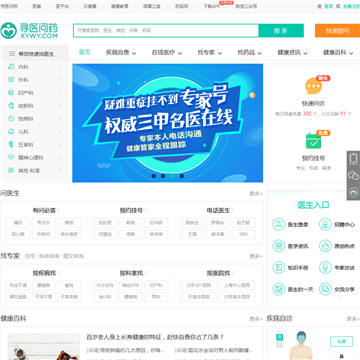Open the 五官科 department icon in sidebar
Screen dimensions: 360x360
pos(11,144)
